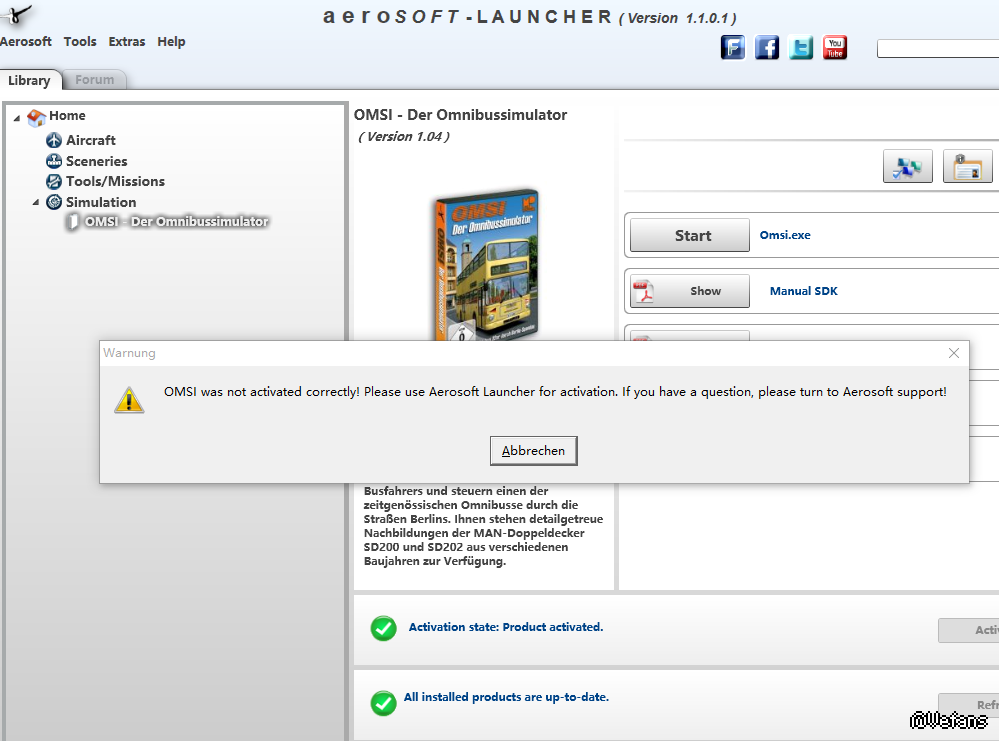Close the Warnung dialog

(954, 353)
